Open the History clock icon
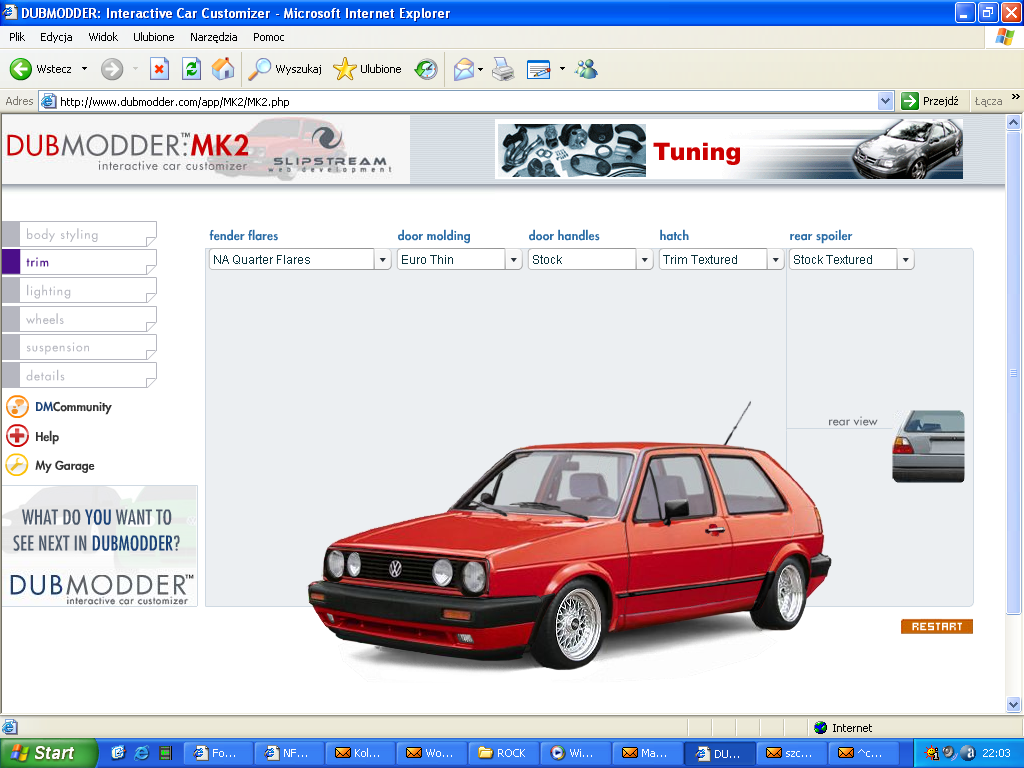 (426, 69)
